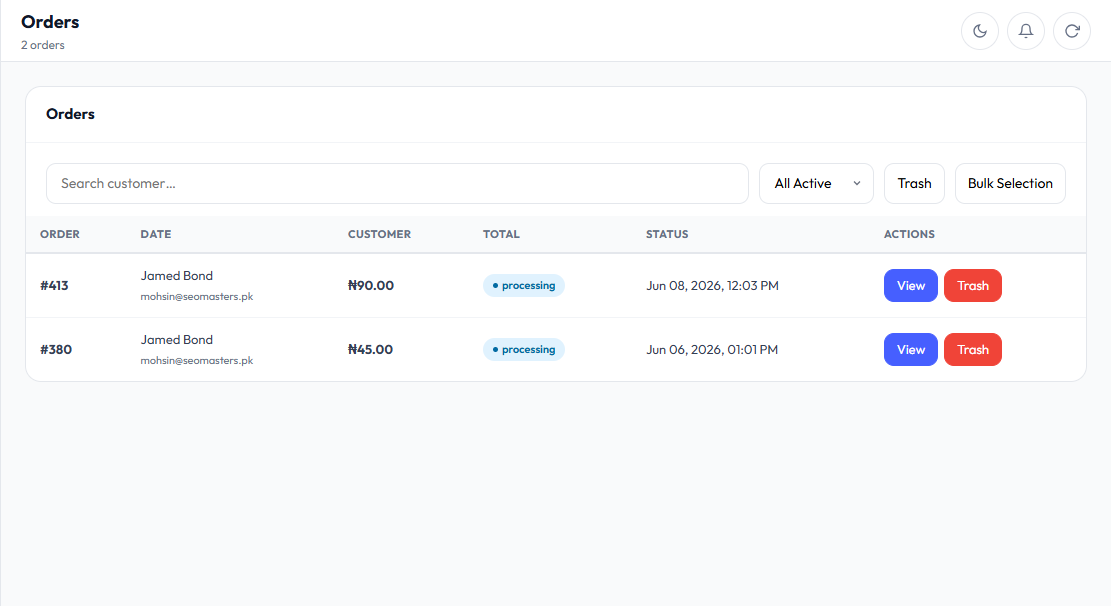Click the refresh icon in the header
This screenshot has height=606, width=1111.
1072,31
